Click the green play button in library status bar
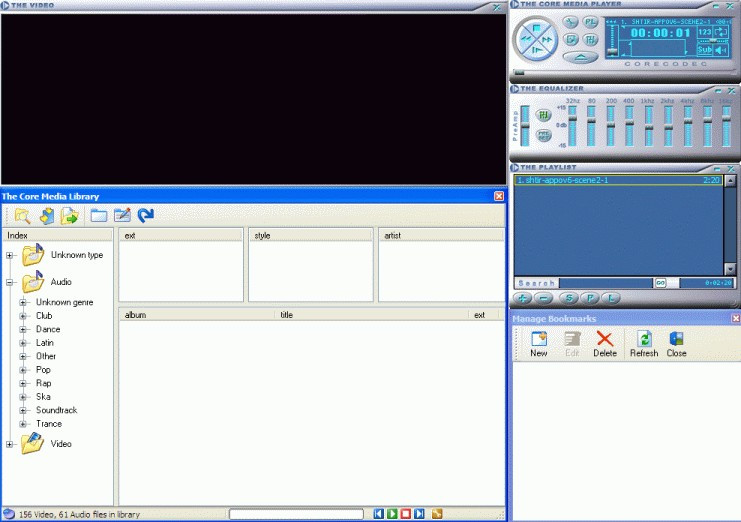741x522 pixels. point(392,513)
